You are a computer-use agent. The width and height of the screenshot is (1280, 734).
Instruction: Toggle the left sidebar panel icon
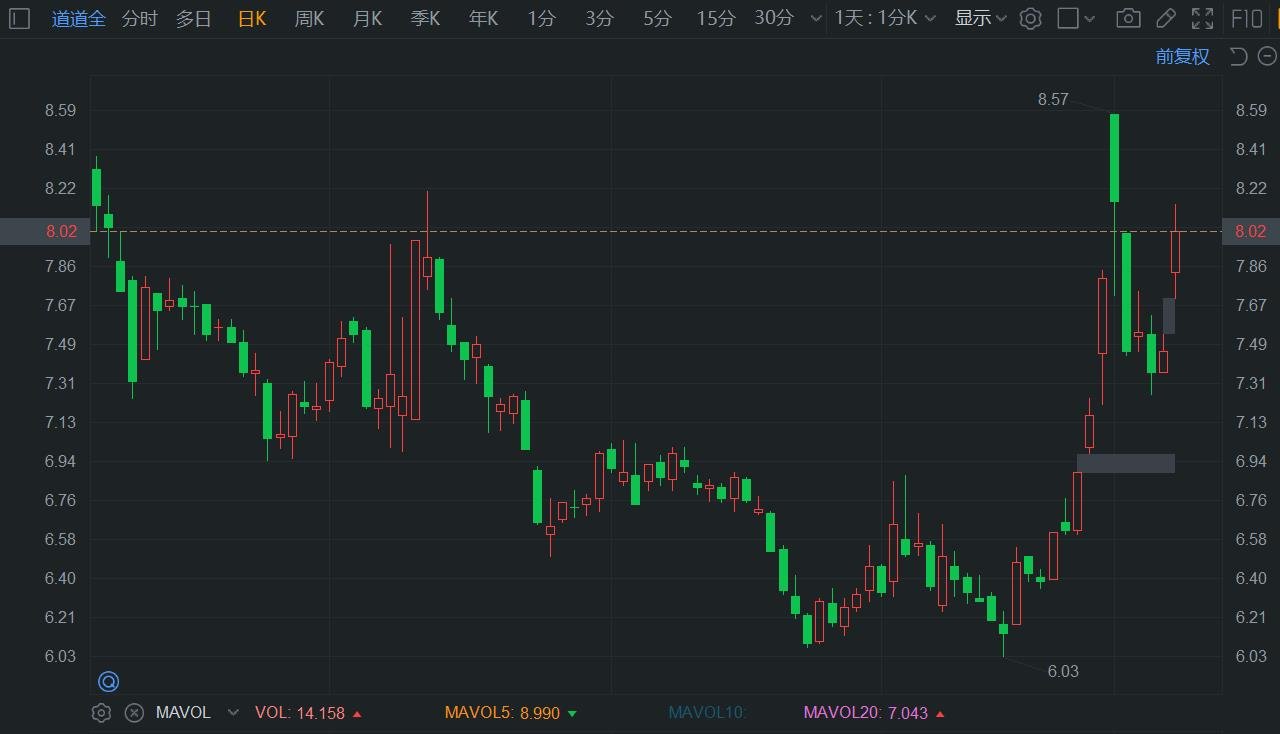pyautogui.click(x=20, y=18)
